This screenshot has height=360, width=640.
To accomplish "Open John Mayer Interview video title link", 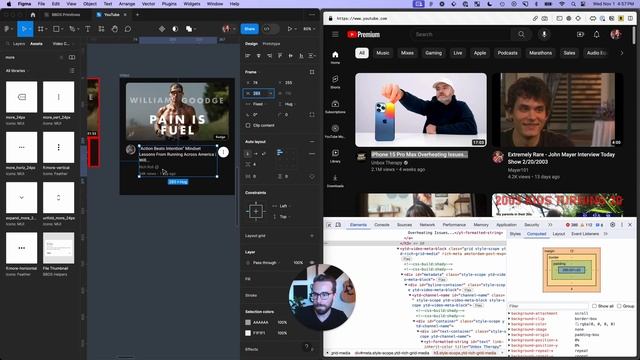I will 561,158.
